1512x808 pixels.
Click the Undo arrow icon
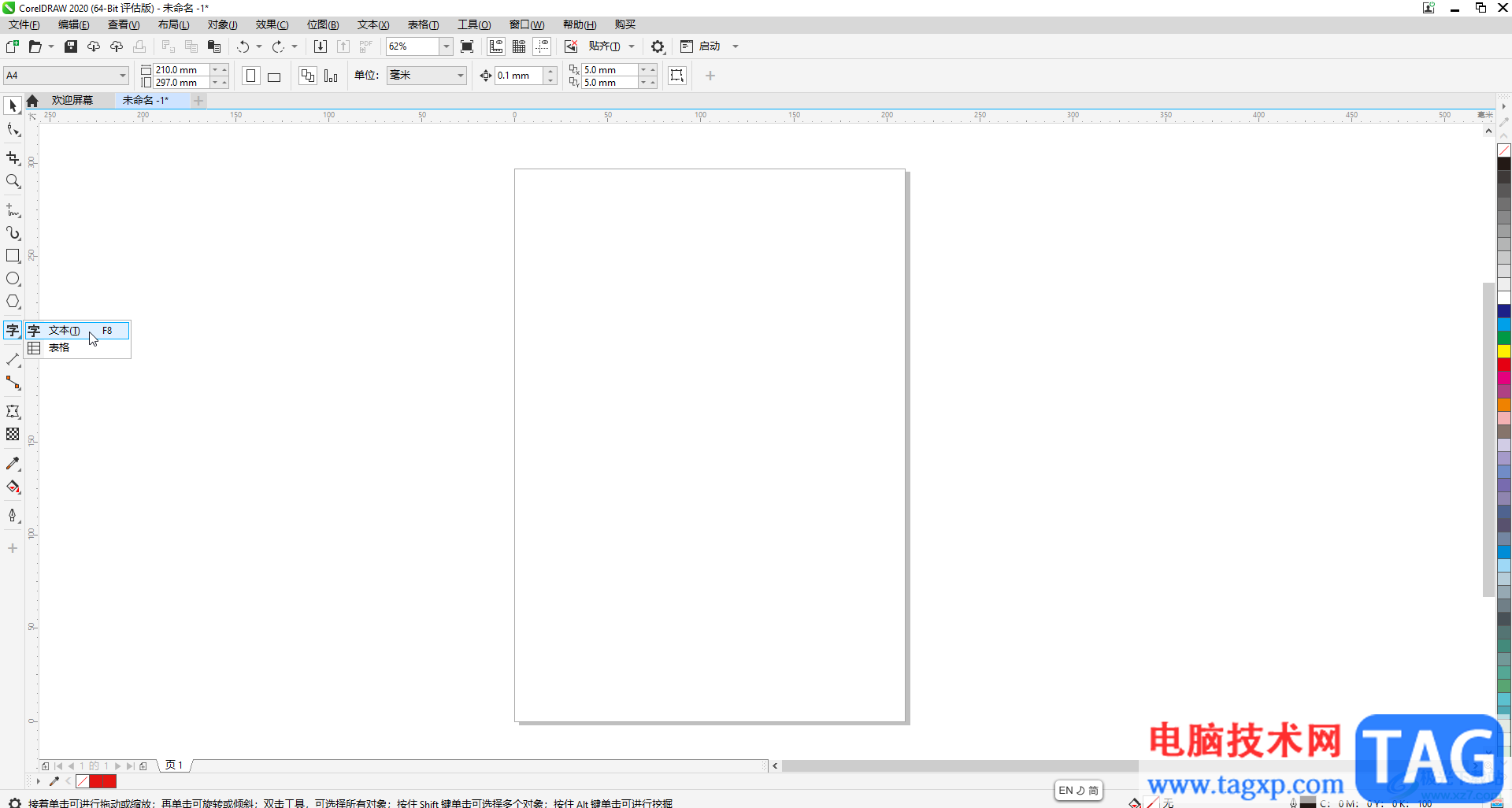[243, 46]
